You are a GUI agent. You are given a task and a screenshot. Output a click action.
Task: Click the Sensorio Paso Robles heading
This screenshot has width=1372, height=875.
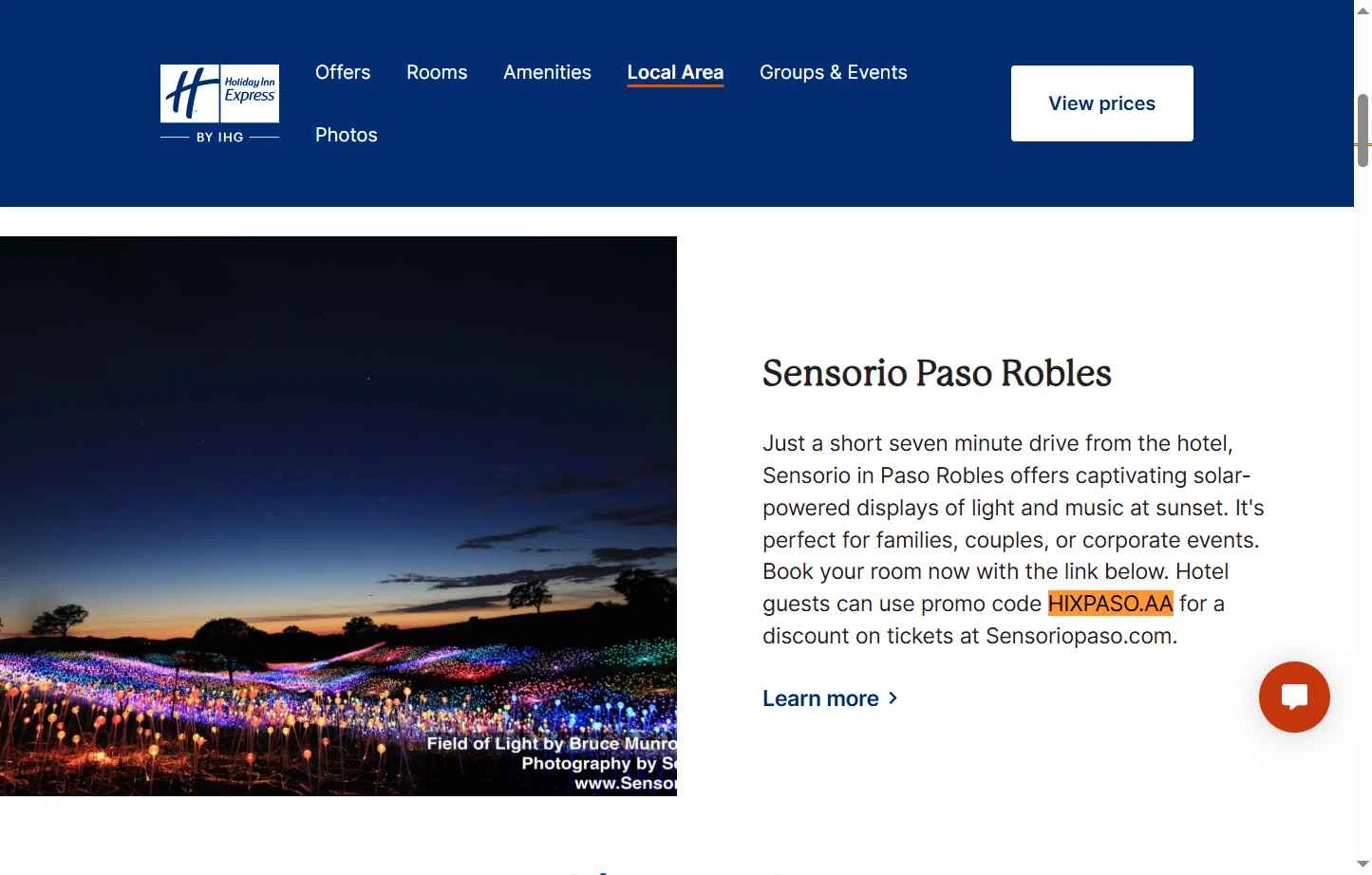pyautogui.click(x=936, y=373)
